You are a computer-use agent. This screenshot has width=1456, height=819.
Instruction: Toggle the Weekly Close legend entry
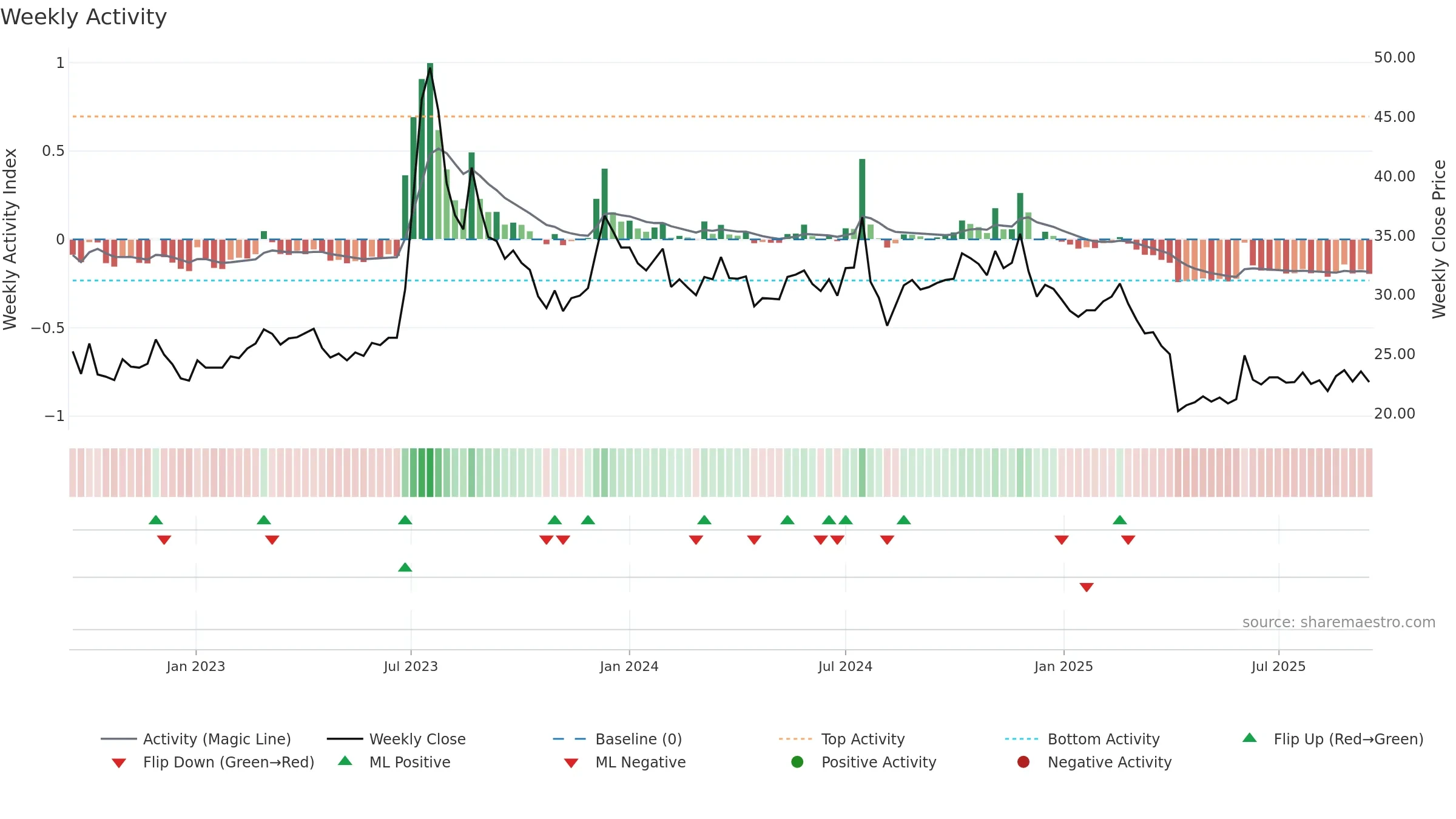[x=396, y=739]
